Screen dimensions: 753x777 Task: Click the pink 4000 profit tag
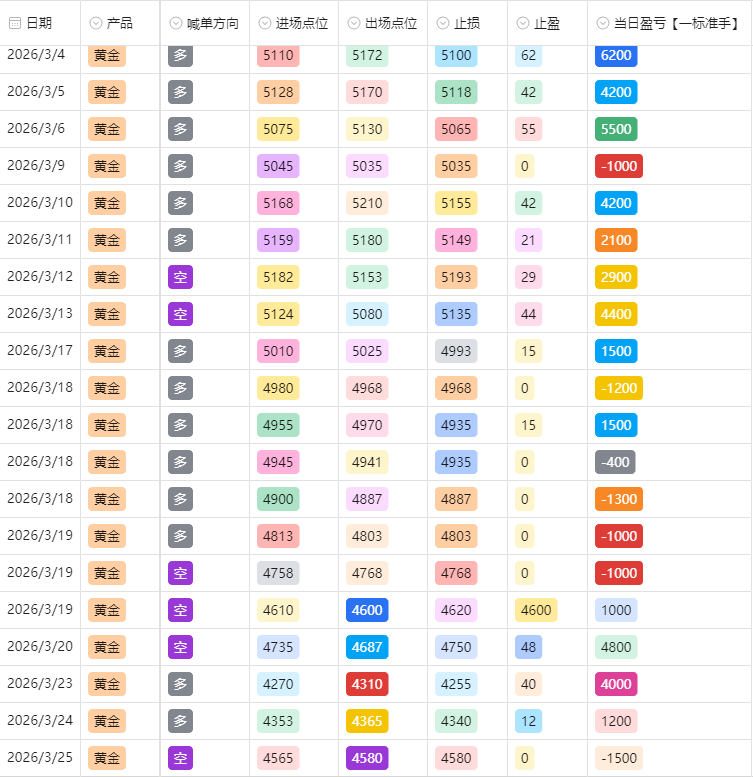[616, 684]
